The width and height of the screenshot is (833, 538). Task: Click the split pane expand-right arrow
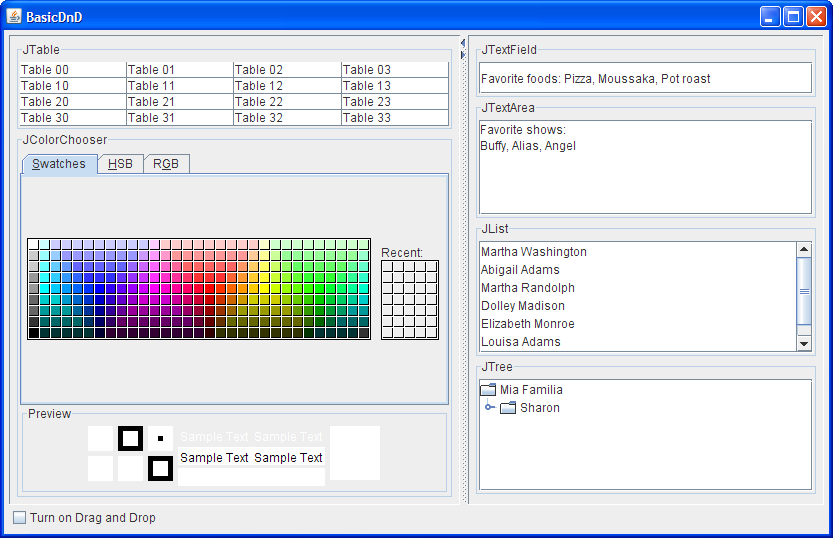point(463,55)
